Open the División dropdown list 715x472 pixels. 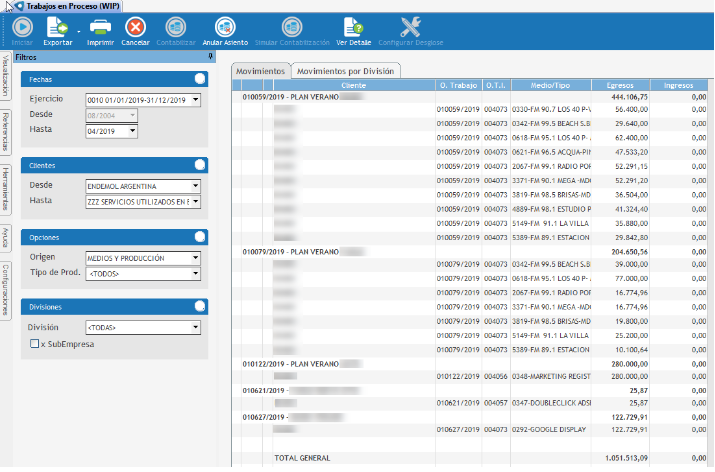[x=196, y=327]
